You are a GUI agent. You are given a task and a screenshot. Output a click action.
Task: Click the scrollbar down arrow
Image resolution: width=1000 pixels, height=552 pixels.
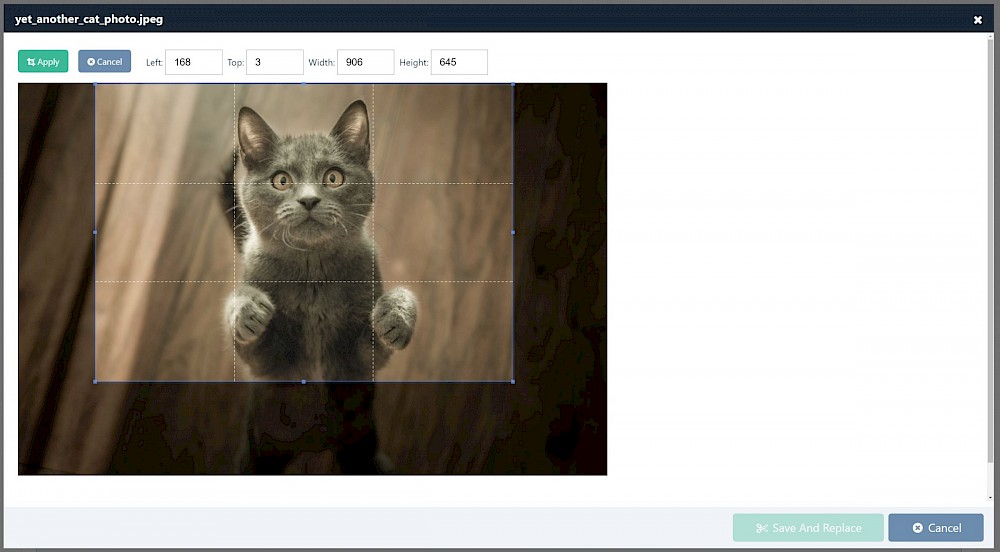coord(990,498)
